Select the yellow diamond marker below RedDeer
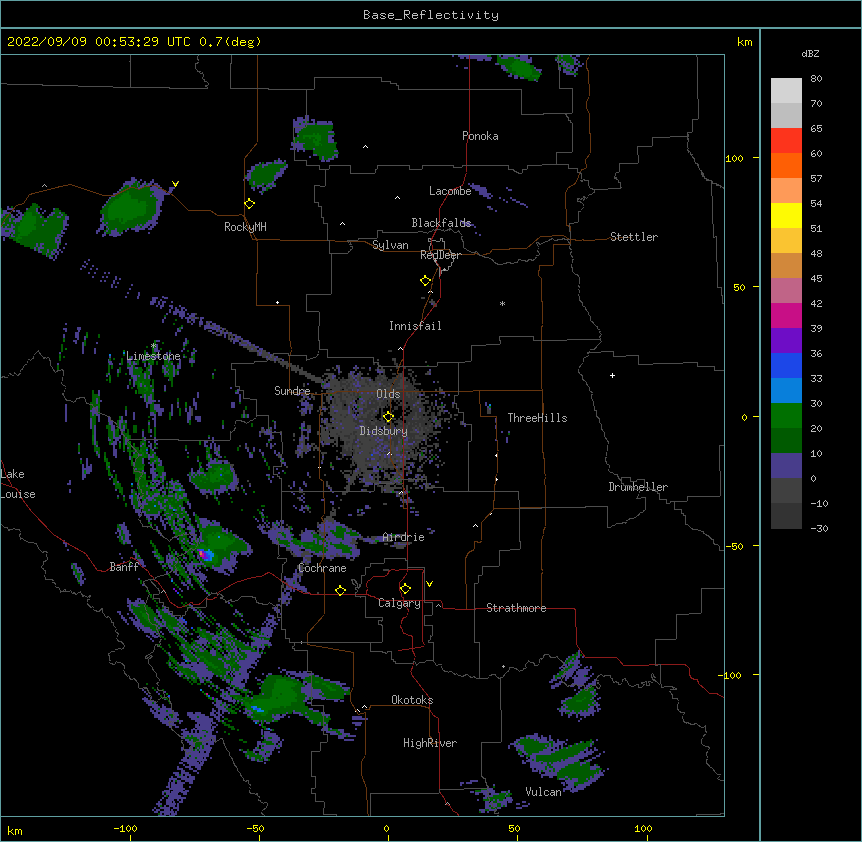This screenshot has height=842, width=862. click(x=426, y=281)
